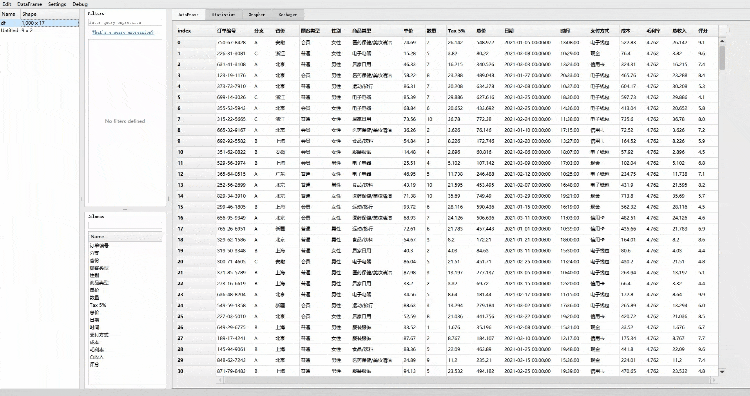The height and width of the screenshot is (396, 750).
Task: Click the cost cell 164.52
Action: [x=631, y=141]
